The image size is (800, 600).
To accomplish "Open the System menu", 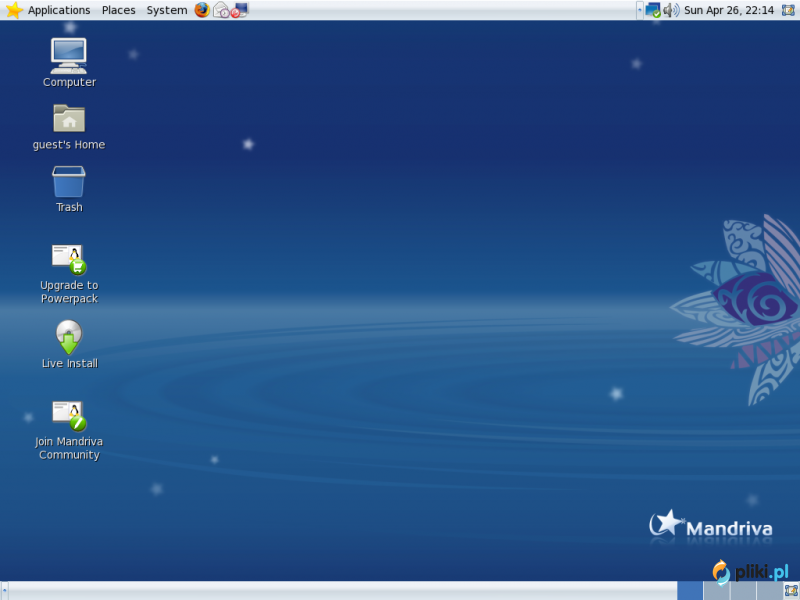I will 167,10.
